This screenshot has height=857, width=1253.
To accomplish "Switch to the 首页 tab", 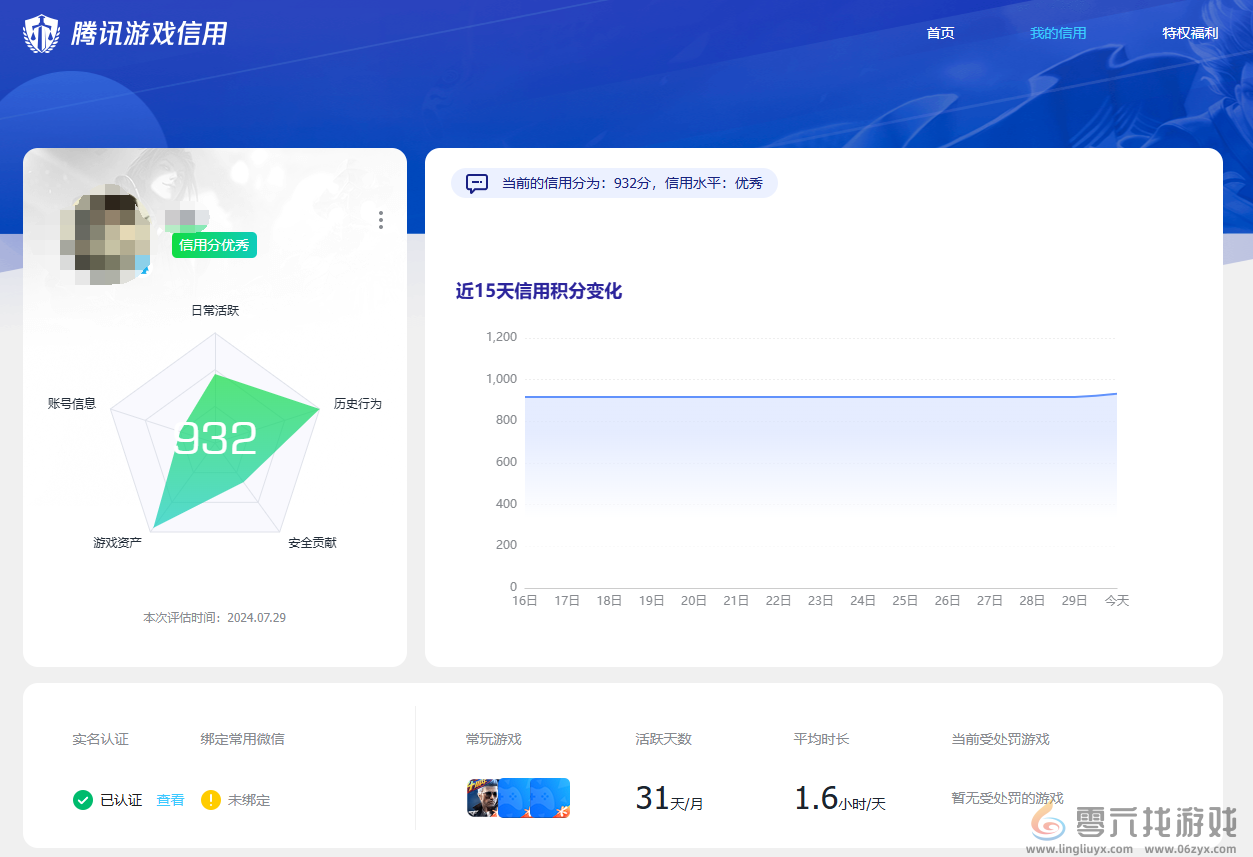I will 940,32.
